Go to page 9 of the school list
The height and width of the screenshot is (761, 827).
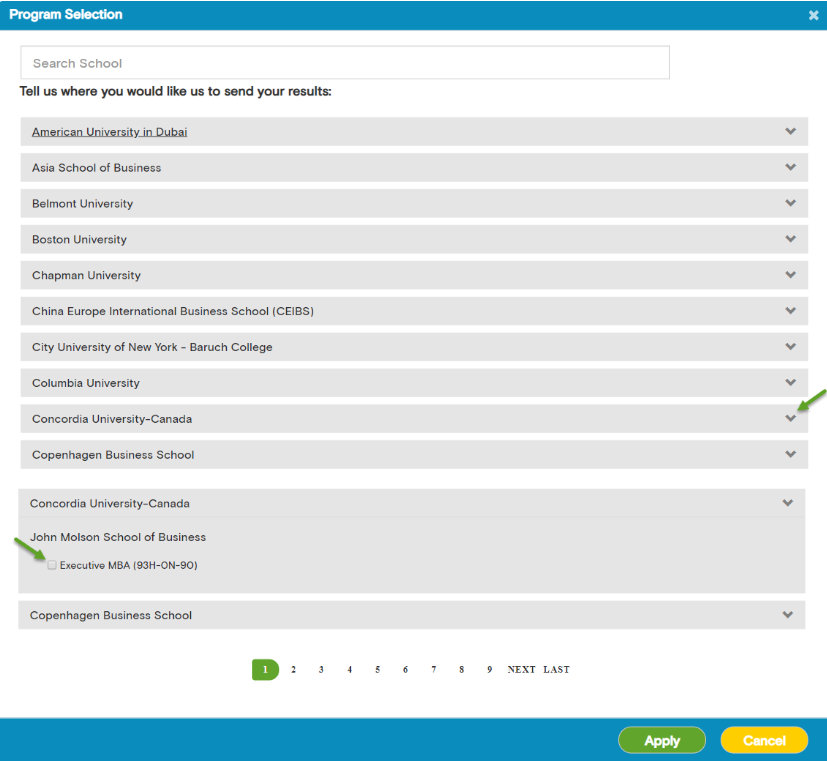(489, 669)
